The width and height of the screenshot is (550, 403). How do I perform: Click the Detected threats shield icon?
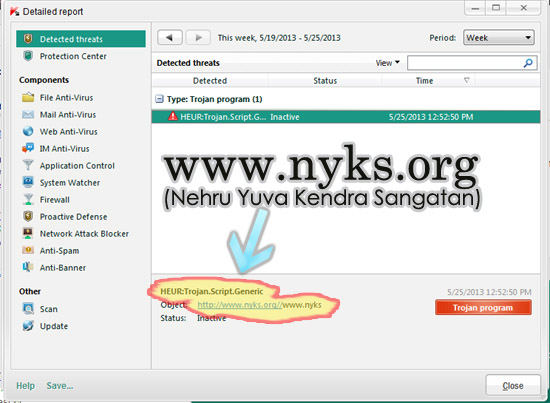[x=28, y=39]
